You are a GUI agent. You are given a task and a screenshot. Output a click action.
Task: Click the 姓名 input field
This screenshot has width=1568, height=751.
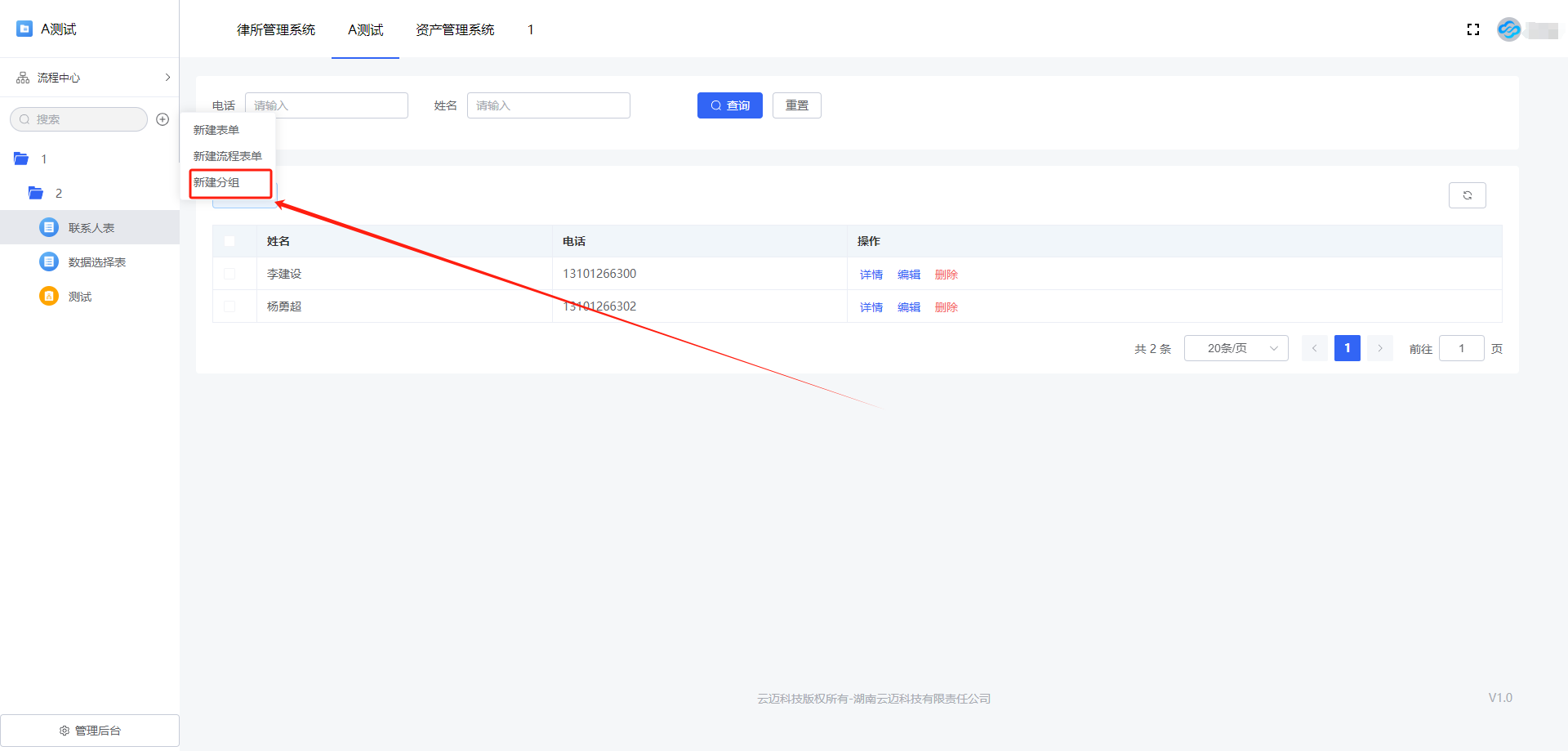click(x=548, y=105)
